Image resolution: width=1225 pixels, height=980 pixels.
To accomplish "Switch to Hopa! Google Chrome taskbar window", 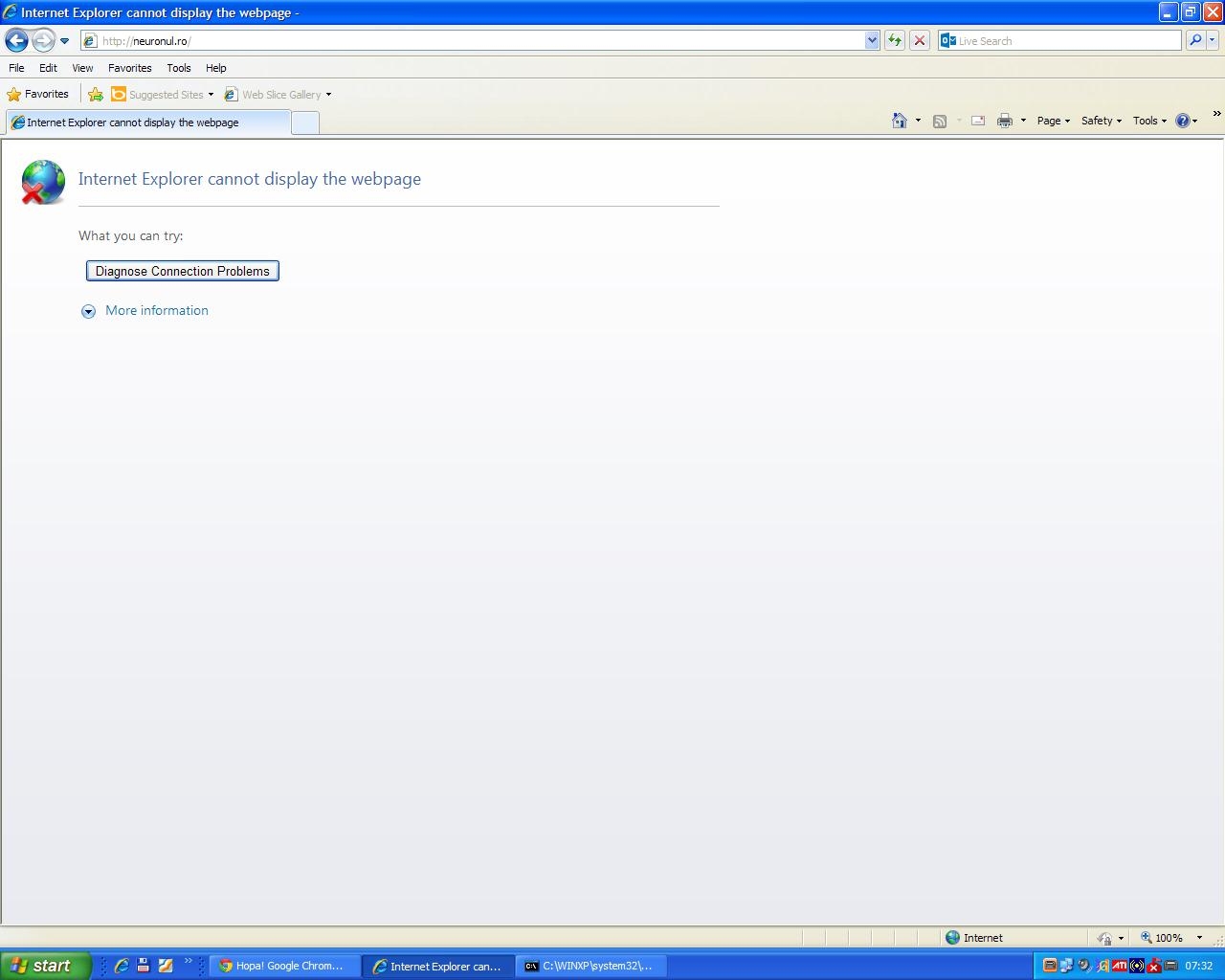I will 285,967.
